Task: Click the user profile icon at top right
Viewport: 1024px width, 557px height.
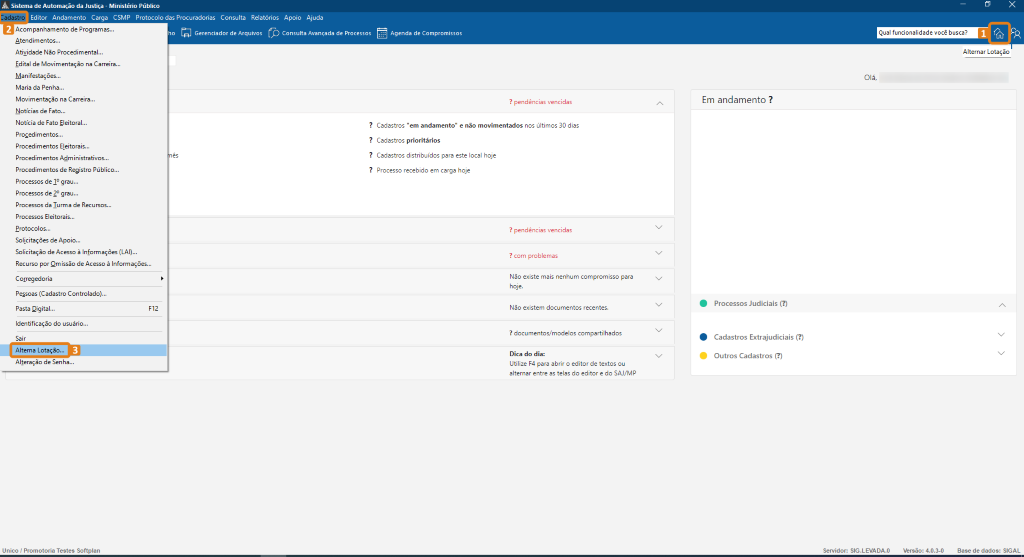Action: (1016, 33)
